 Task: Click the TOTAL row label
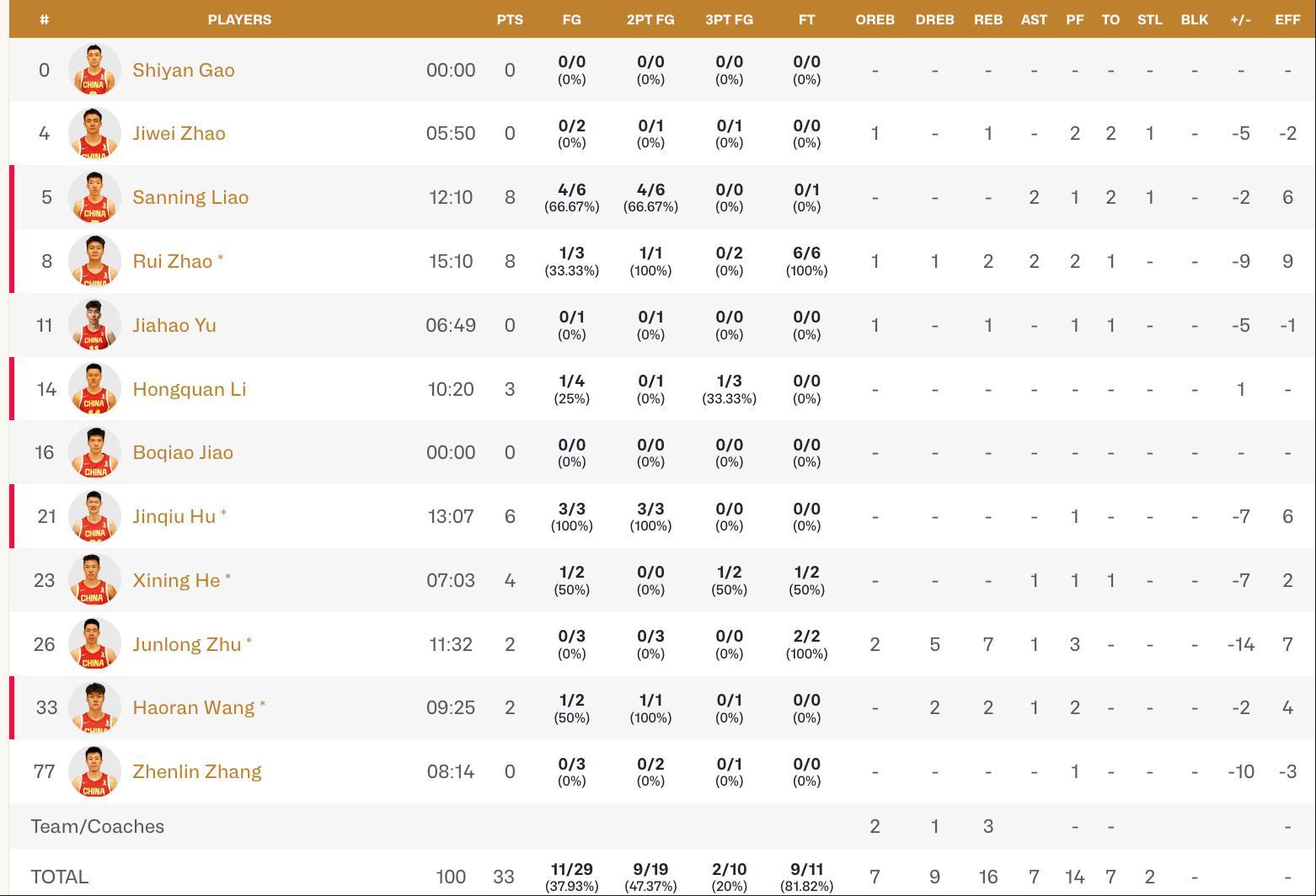59,877
